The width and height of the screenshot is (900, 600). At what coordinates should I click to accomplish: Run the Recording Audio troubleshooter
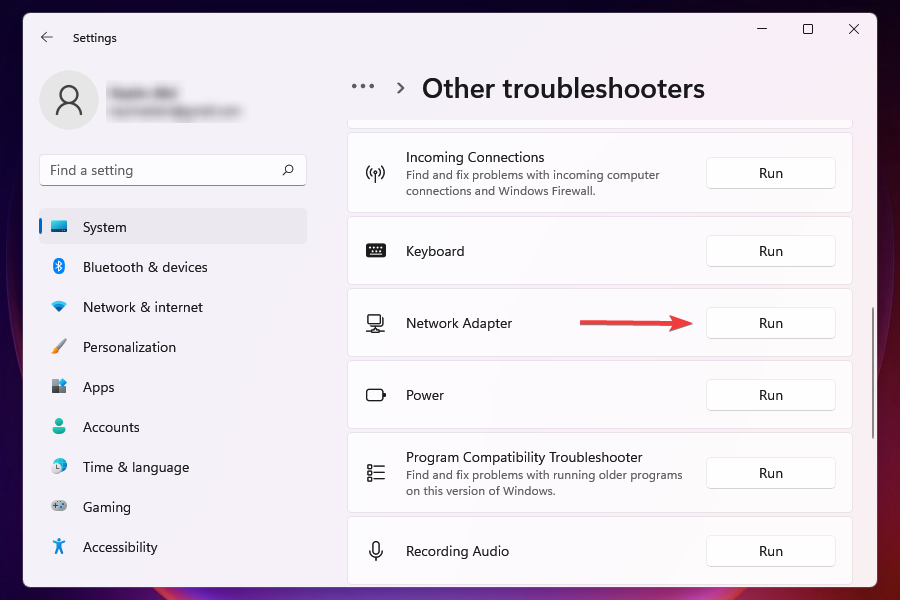pyautogui.click(x=770, y=551)
